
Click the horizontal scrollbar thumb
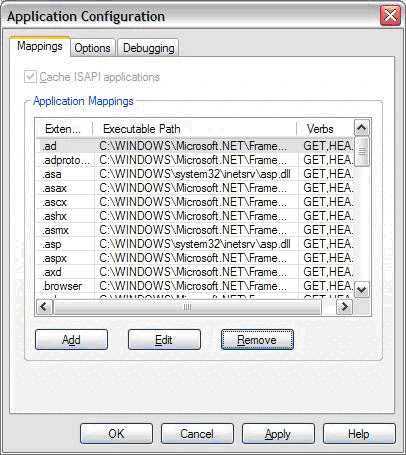pyautogui.click(x=187, y=307)
